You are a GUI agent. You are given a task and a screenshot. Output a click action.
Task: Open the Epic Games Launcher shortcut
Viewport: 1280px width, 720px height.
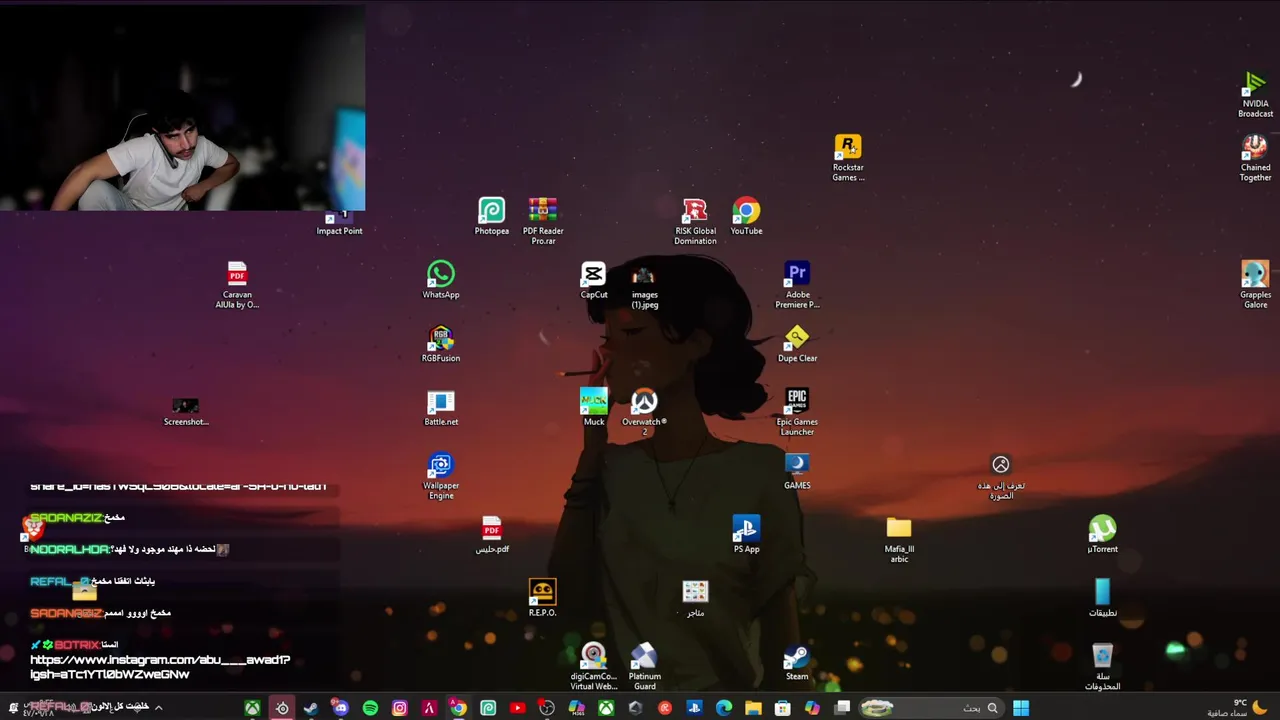coord(797,412)
